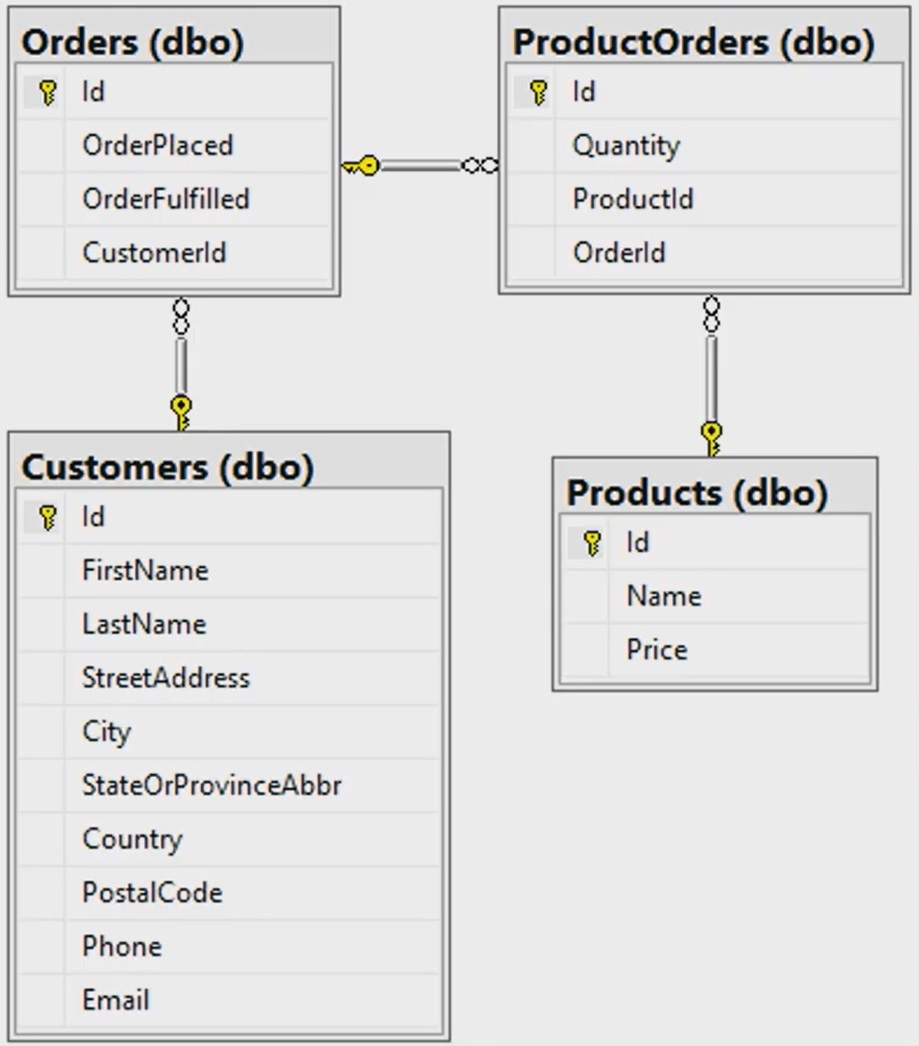Click the key end of the ProductOrders-Products relationship
The height and width of the screenshot is (1046, 919).
tap(711, 432)
